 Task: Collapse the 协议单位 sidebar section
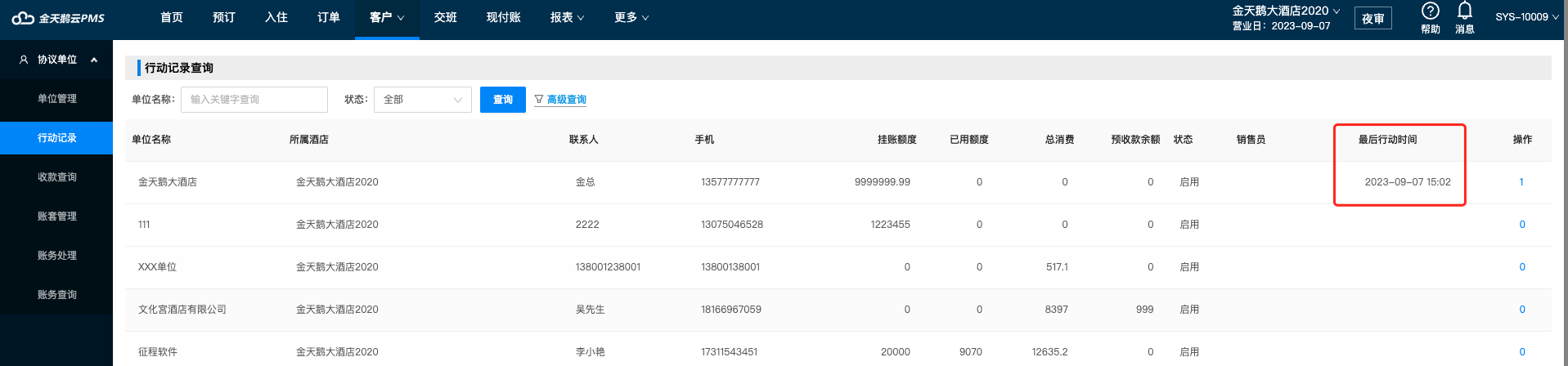point(94,60)
